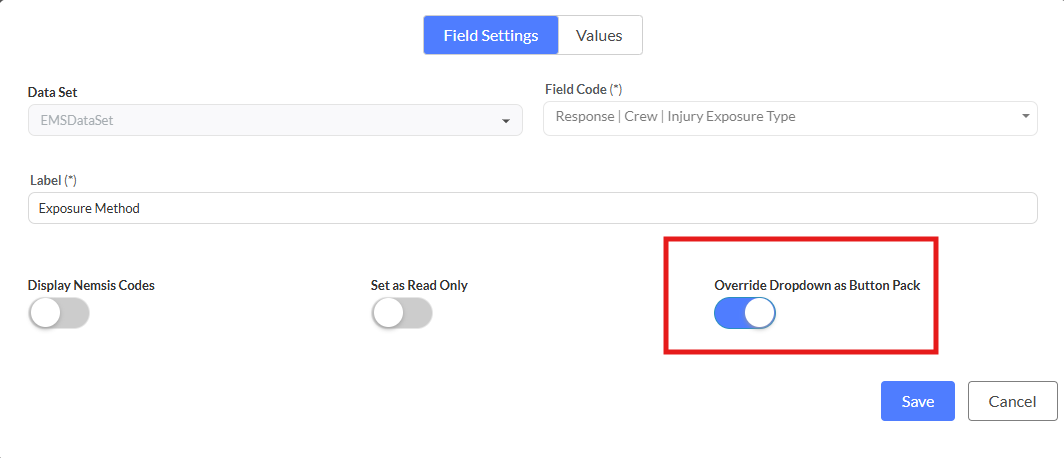Click the Override Dropdown as Button Pack text
This screenshot has height=458, width=1064.
[816, 285]
